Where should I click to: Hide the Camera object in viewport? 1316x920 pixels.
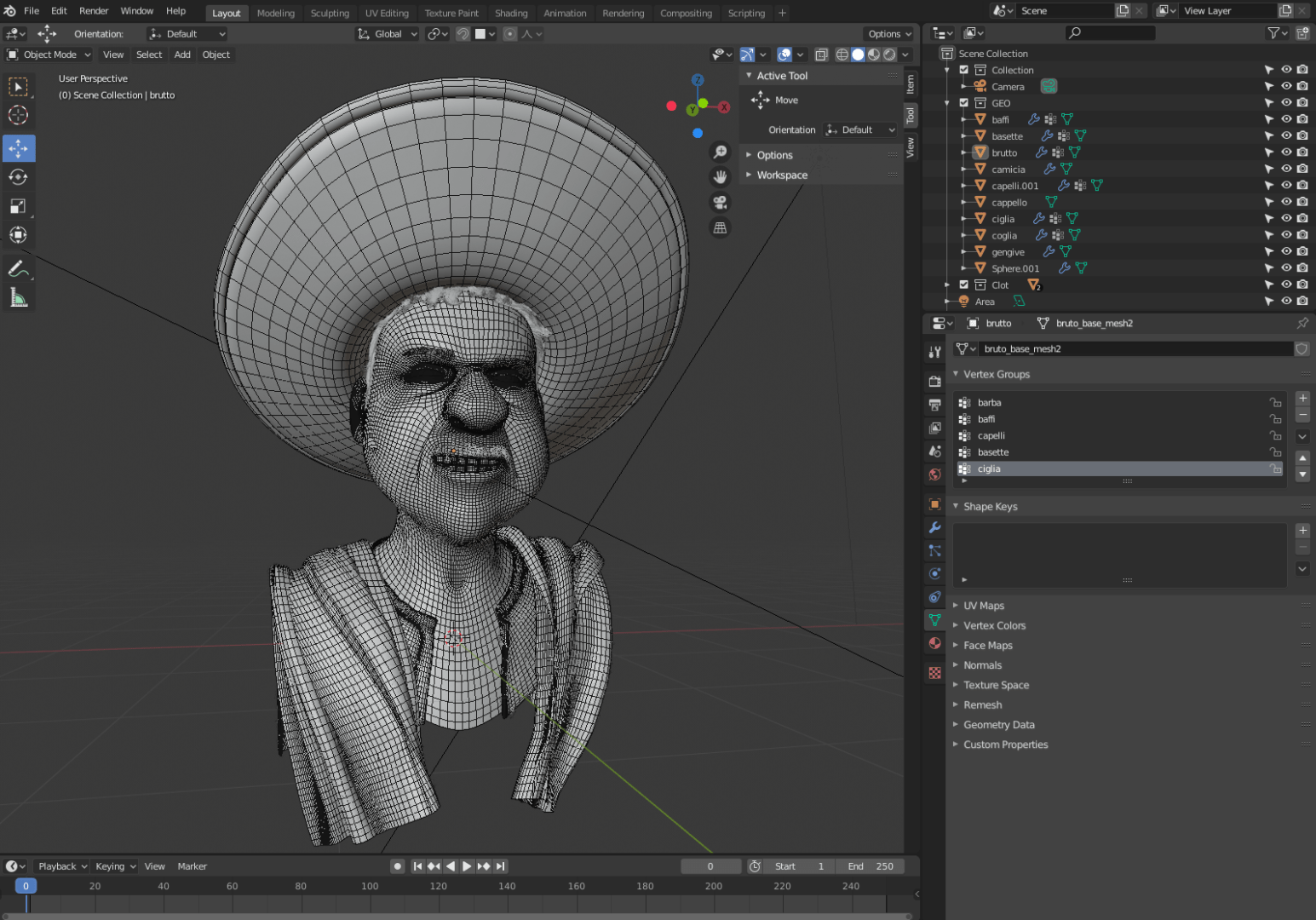click(x=1286, y=86)
